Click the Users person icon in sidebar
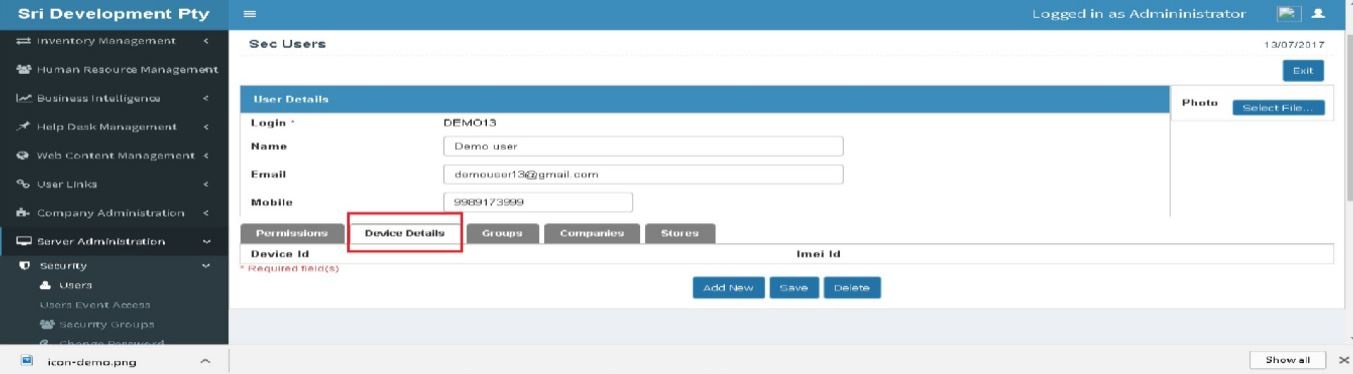The image size is (1353, 374). (46, 286)
